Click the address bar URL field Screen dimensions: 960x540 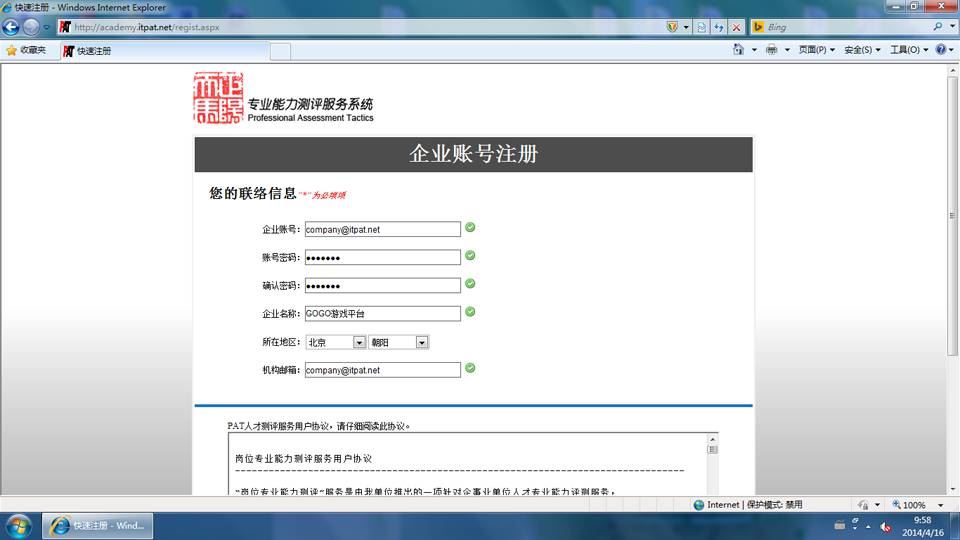(x=361, y=27)
